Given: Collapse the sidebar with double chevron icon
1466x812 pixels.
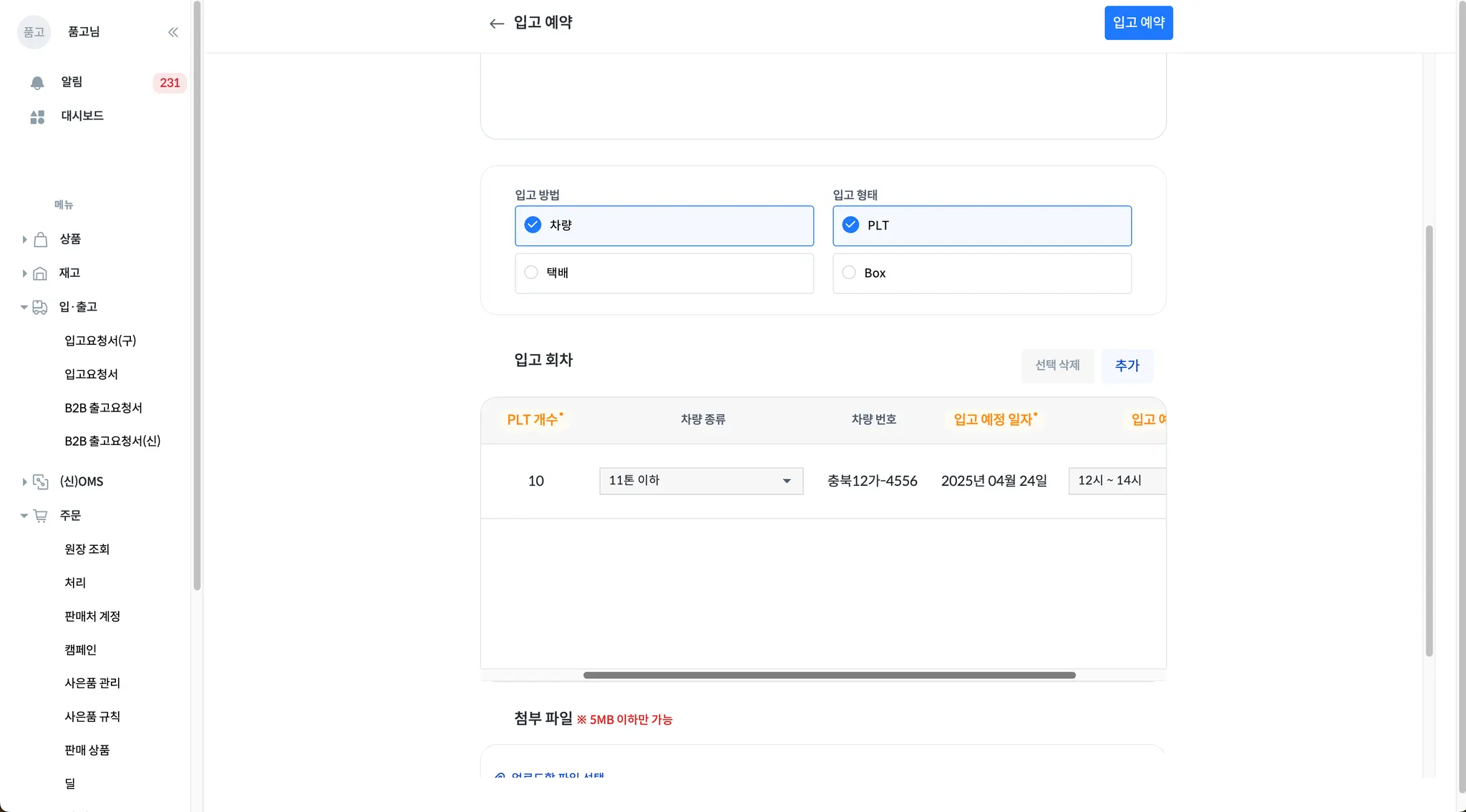Looking at the screenshot, I should pyautogui.click(x=173, y=32).
